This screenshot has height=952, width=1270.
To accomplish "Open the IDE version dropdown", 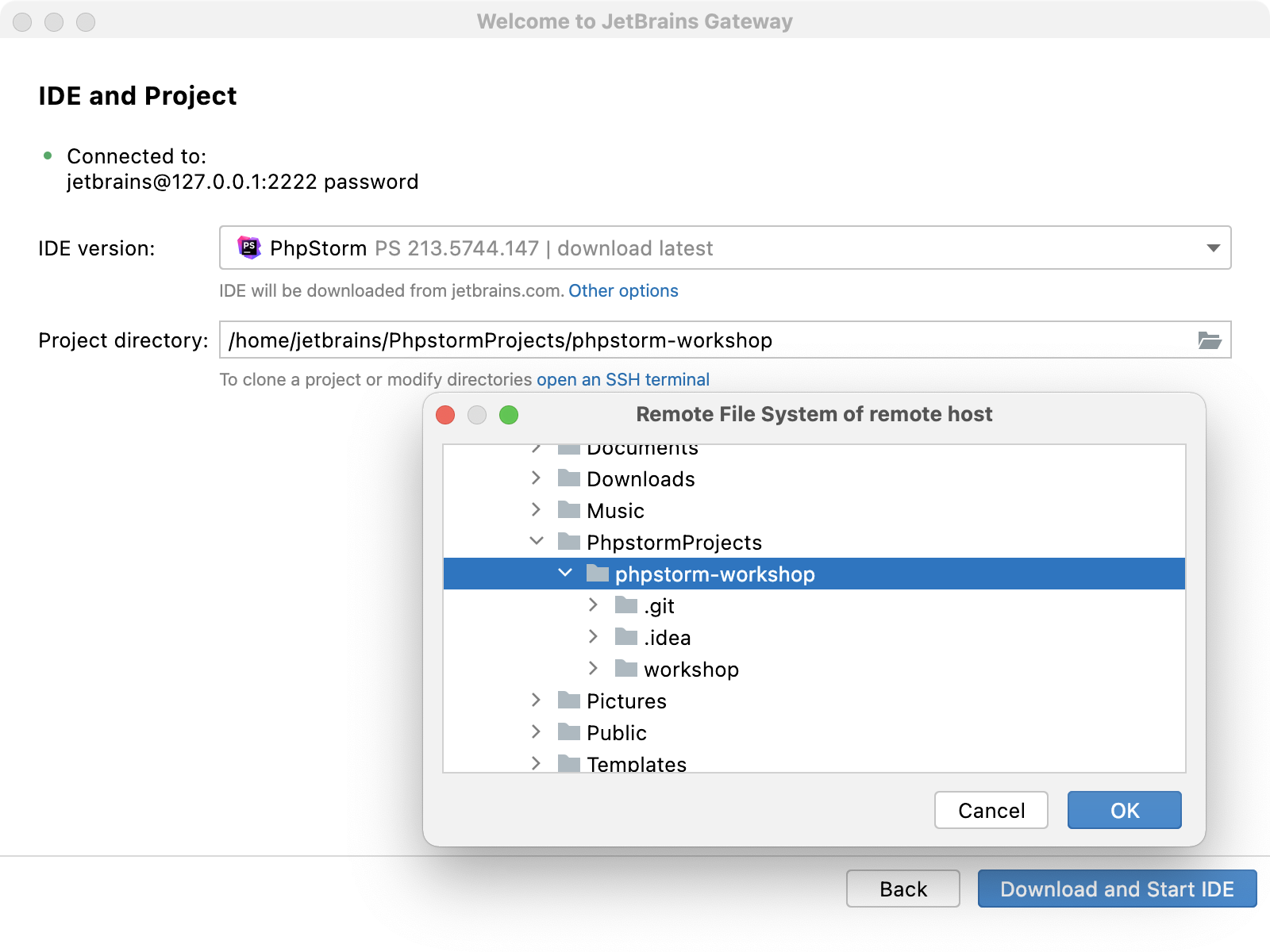I will pyautogui.click(x=1212, y=248).
